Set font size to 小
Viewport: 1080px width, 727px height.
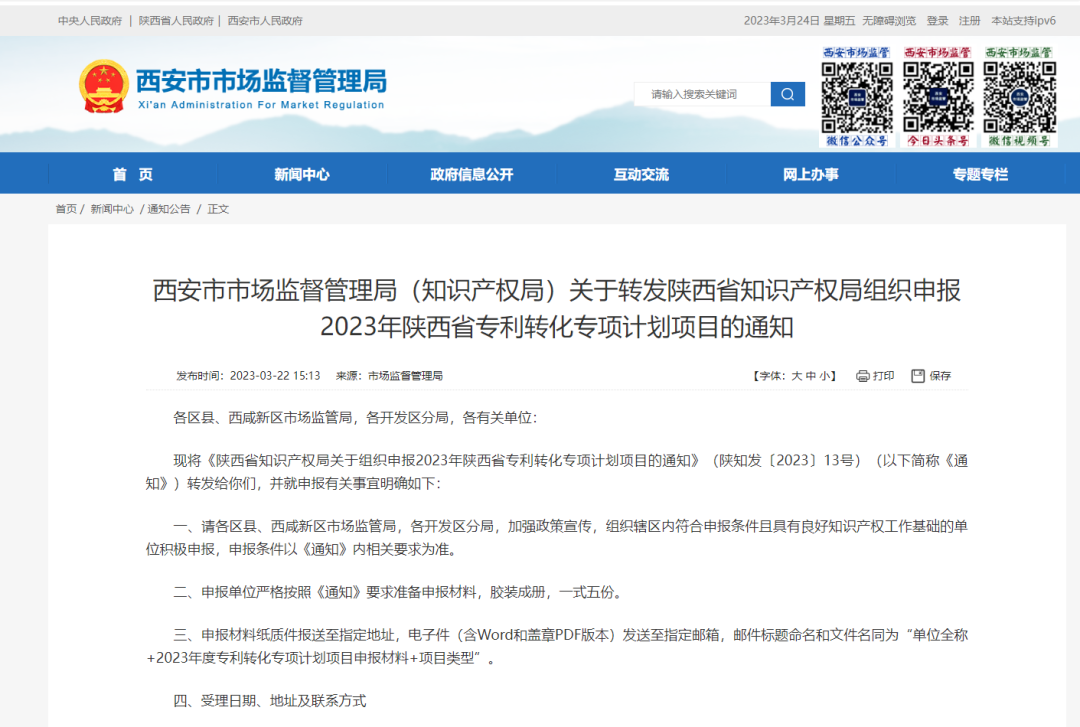pos(824,376)
